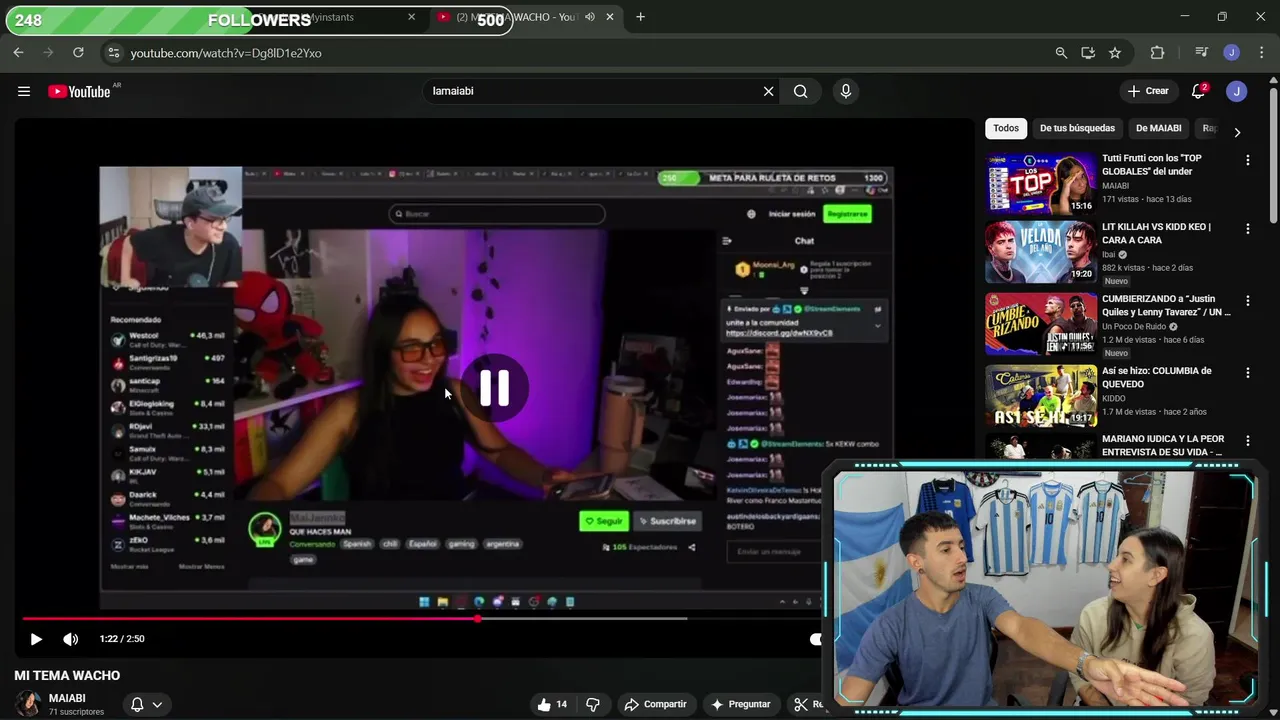Open the MAIABI channel avatar
This screenshot has height=720, width=1280.
[x=28, y=704]
